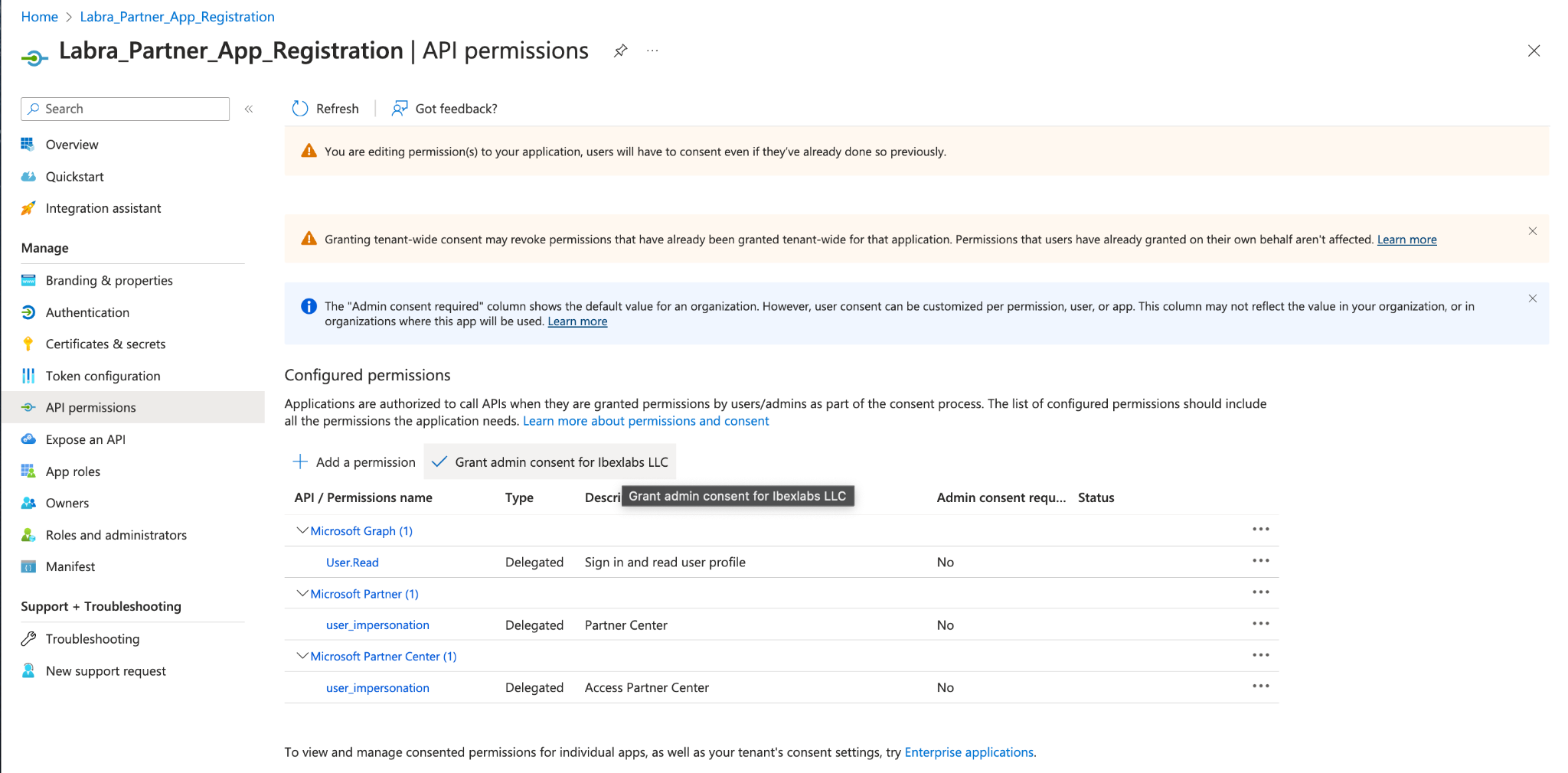Click the Status column header
The height and width of the screenshot is (773, 1568).
pyautogui.click(x=1096, y=497)
